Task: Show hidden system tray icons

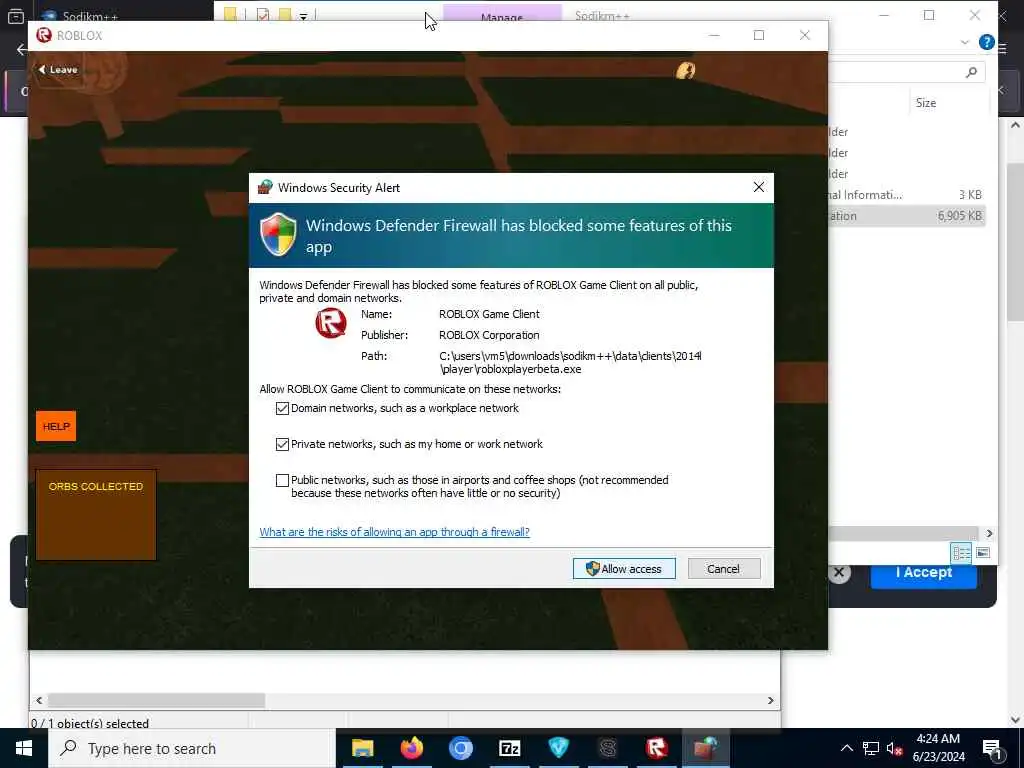Action: pos(846,748)
